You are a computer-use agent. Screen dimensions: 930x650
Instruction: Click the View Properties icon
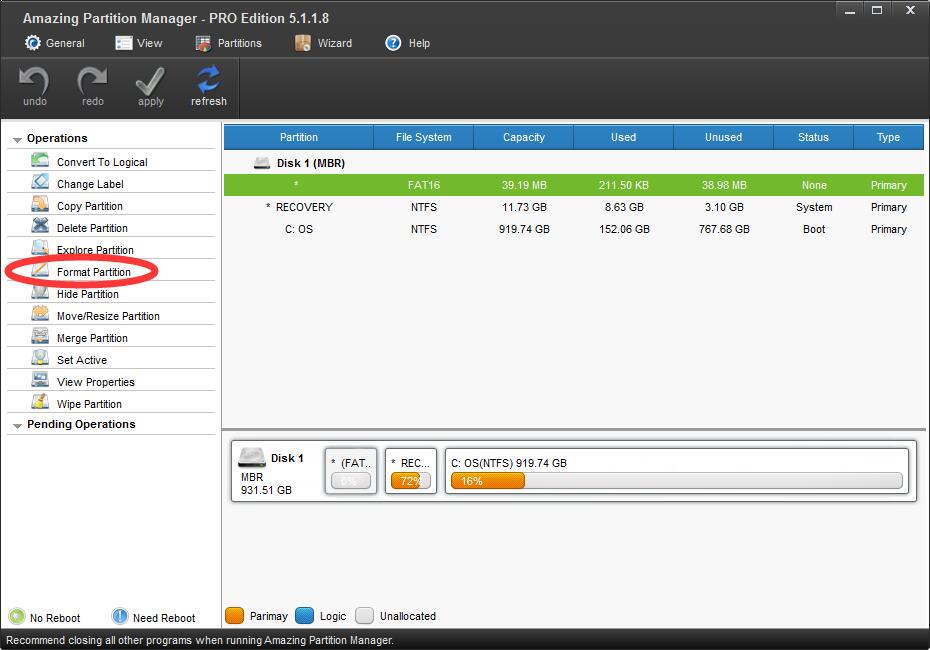(x=40, y=380)
